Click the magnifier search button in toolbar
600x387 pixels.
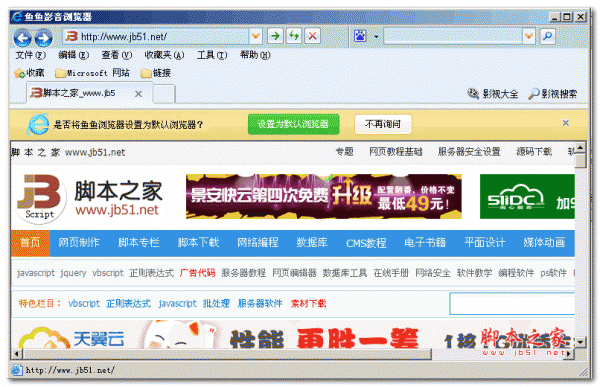click(x=548, y=36)
